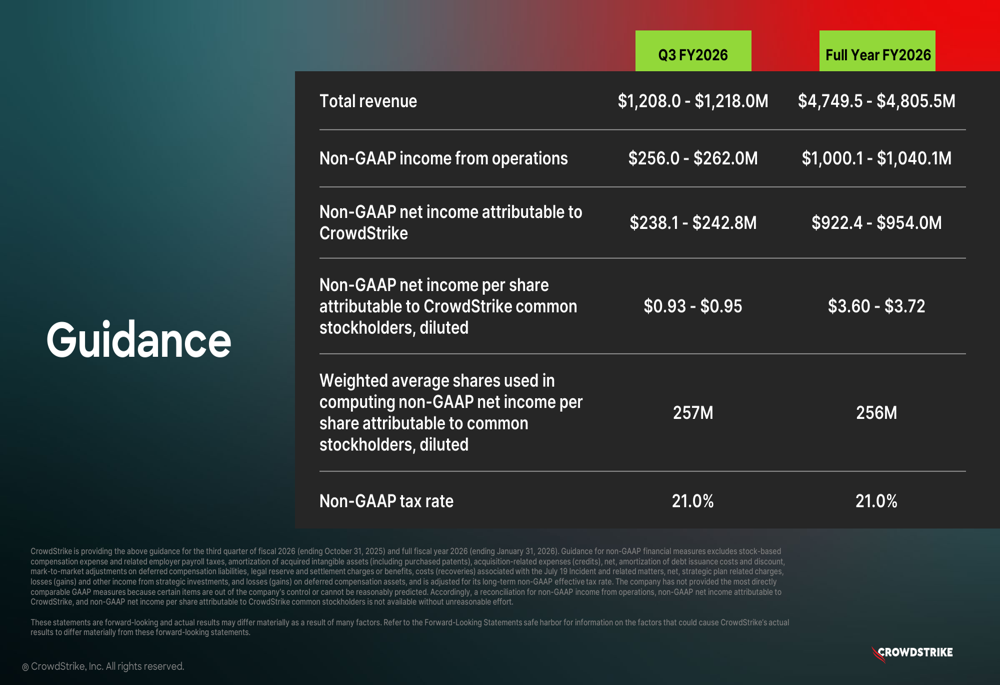Click the CrowdStrike copyright notice text

click(103, 666)
